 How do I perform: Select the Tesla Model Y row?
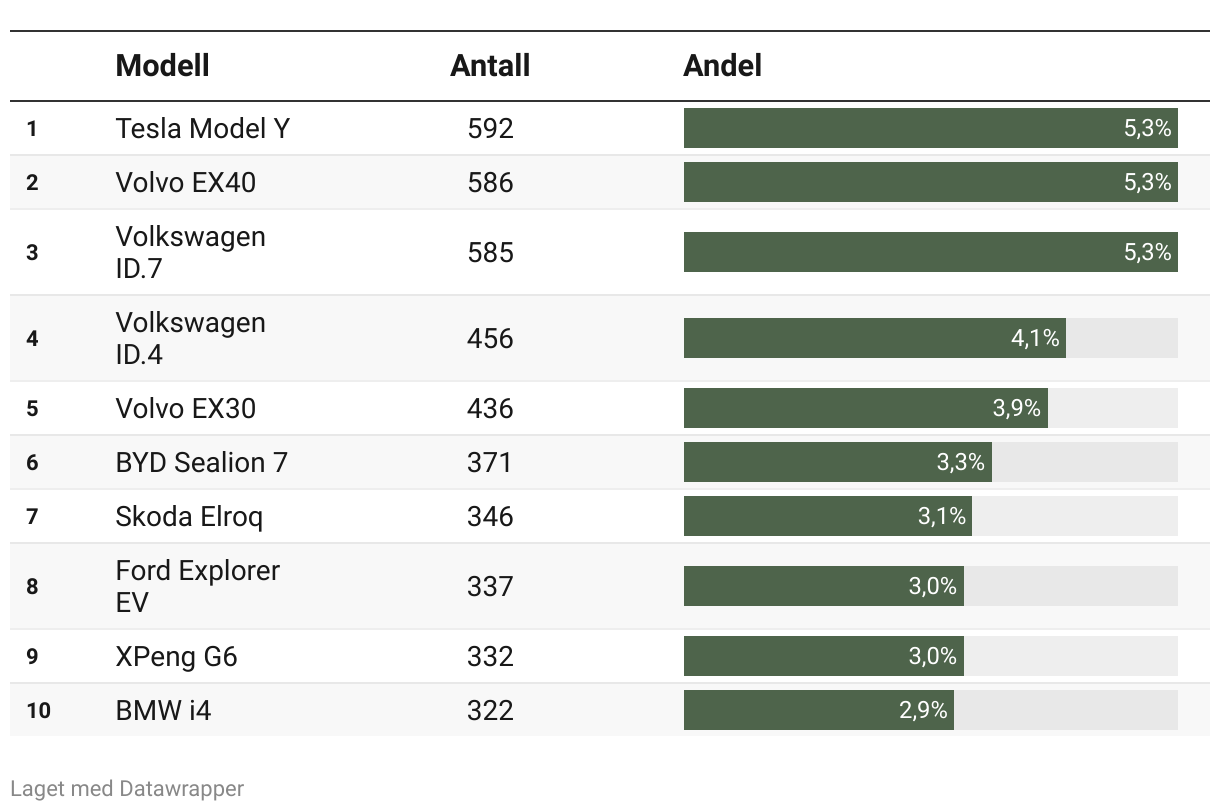point(610,128)
